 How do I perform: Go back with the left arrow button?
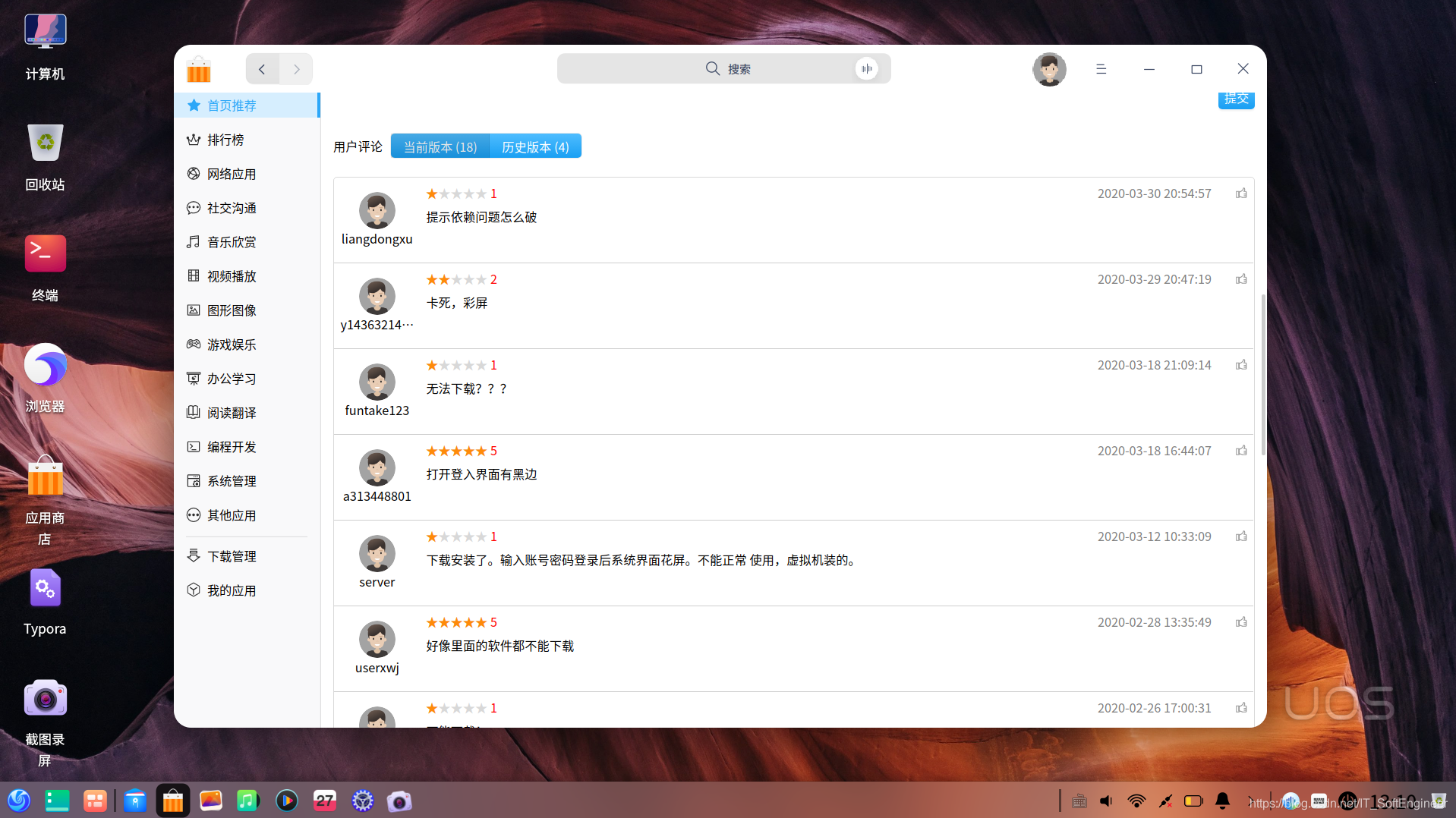(262, 69)
